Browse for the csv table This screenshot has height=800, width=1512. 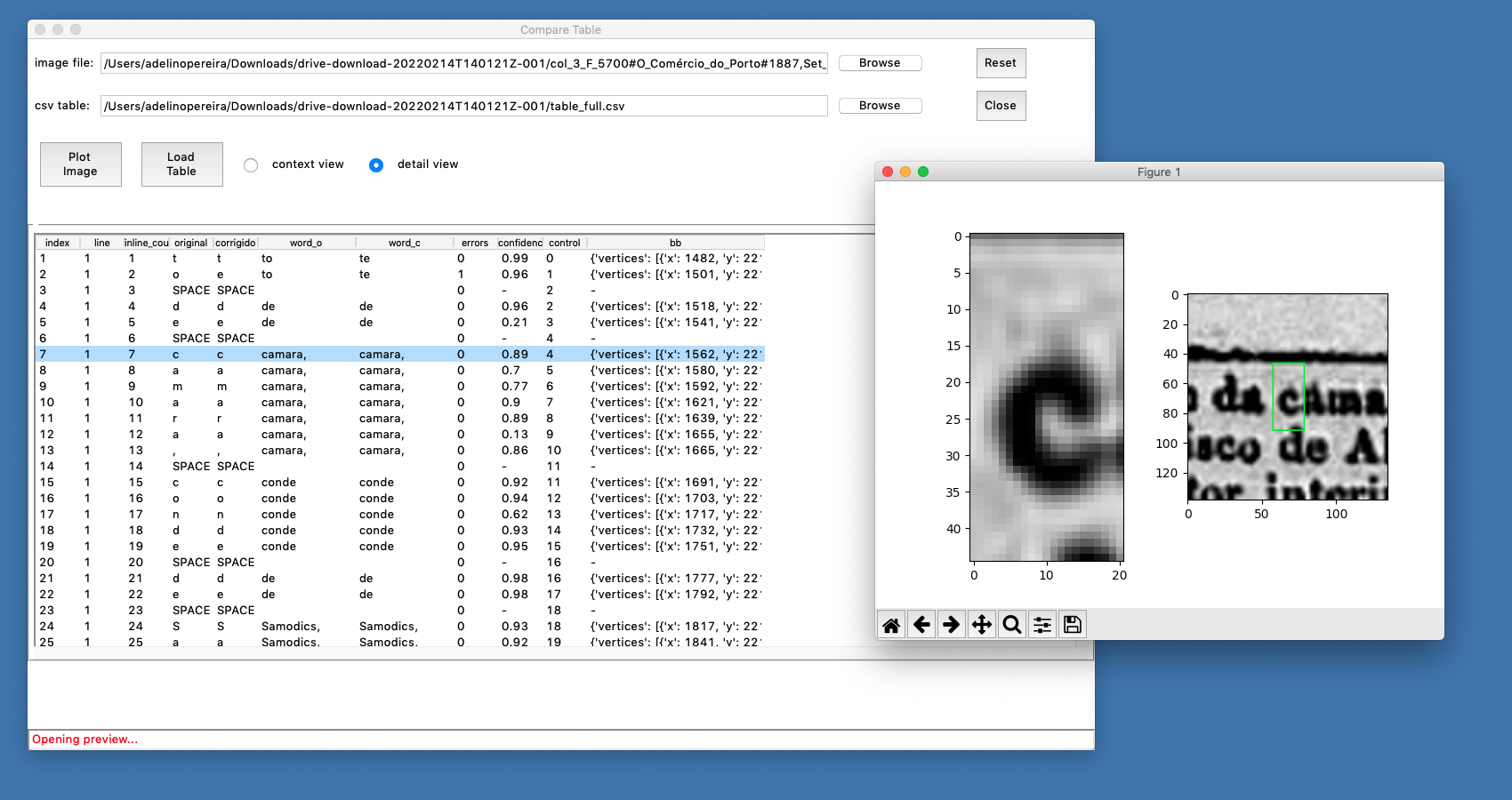tap(880, 106)
